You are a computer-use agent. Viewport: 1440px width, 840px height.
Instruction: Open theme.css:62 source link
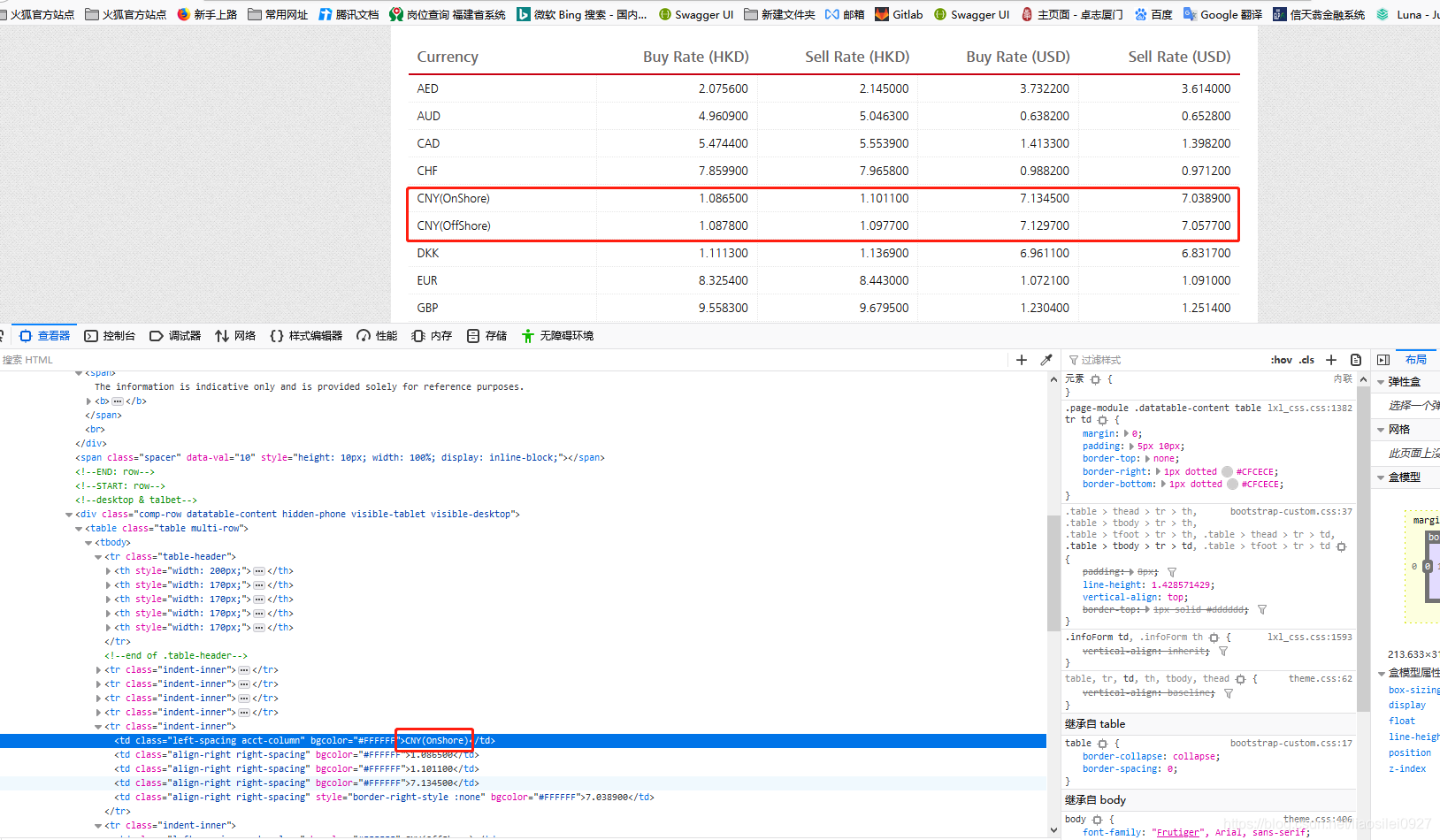[x=1320, y=678]
